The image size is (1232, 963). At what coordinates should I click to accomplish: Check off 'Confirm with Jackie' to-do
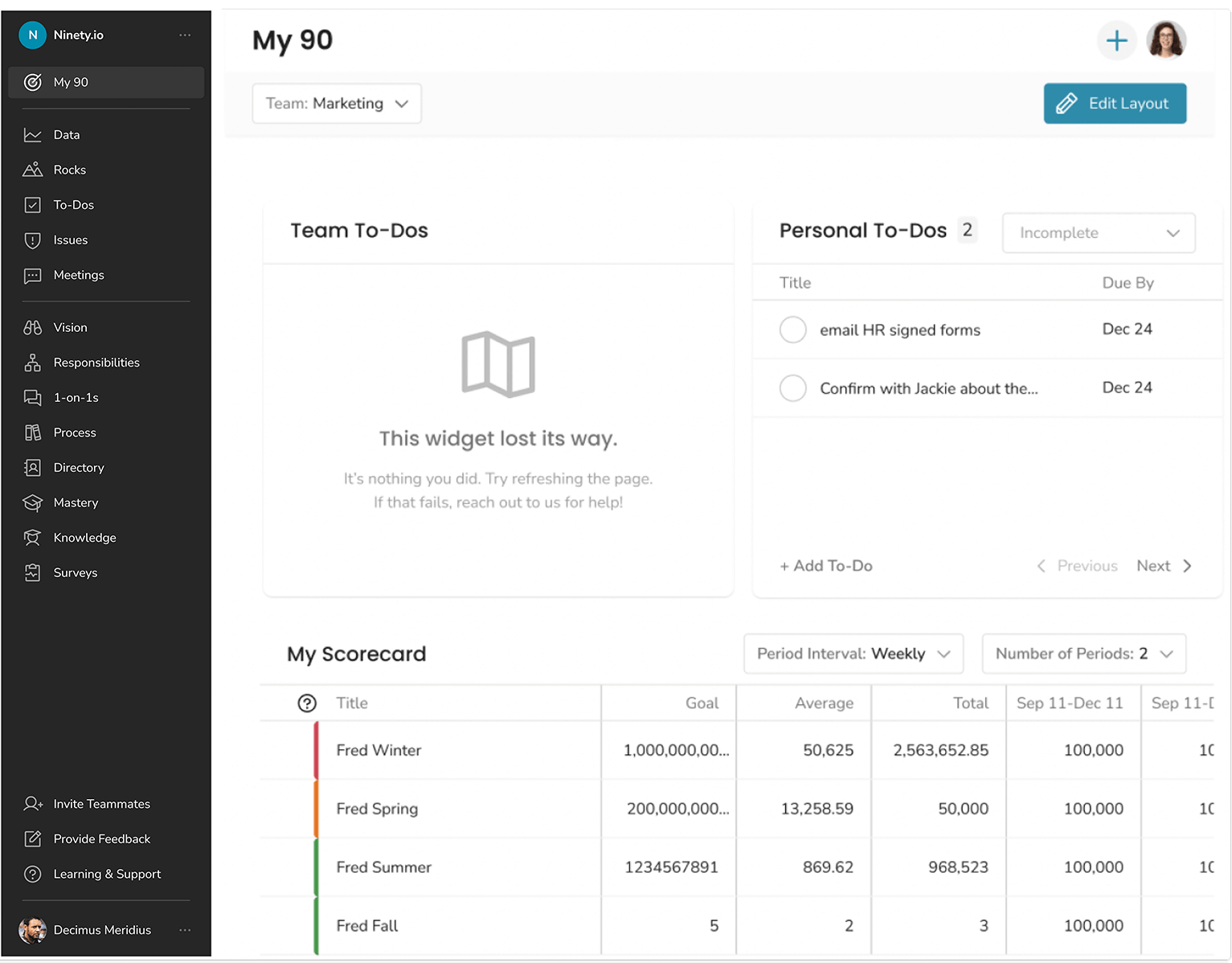click(x=792, y=388)
